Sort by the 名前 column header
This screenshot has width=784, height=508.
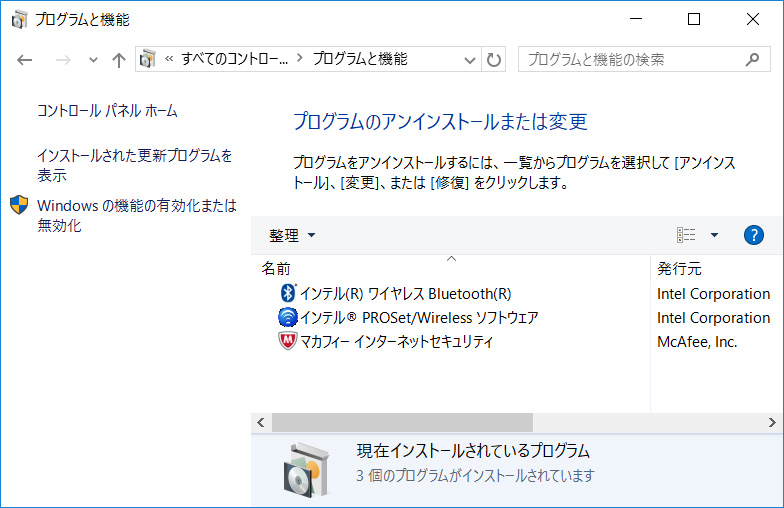click(x=277, y=268)
